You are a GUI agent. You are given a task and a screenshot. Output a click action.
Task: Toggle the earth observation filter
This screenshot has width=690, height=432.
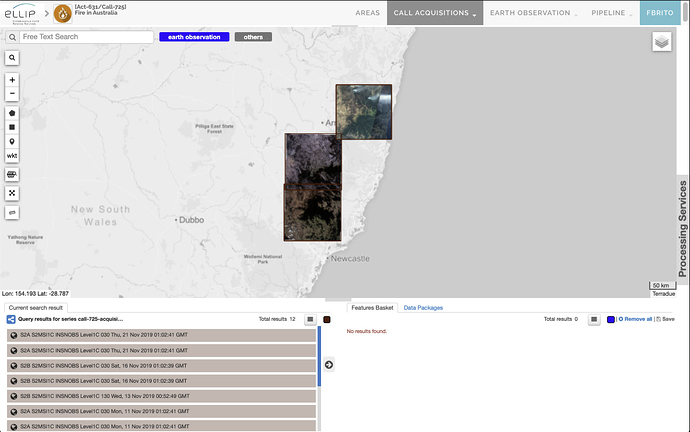point(193,37)
